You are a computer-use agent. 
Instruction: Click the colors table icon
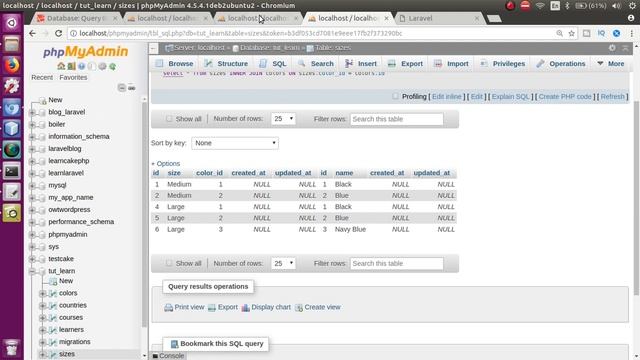pos(53,293)
